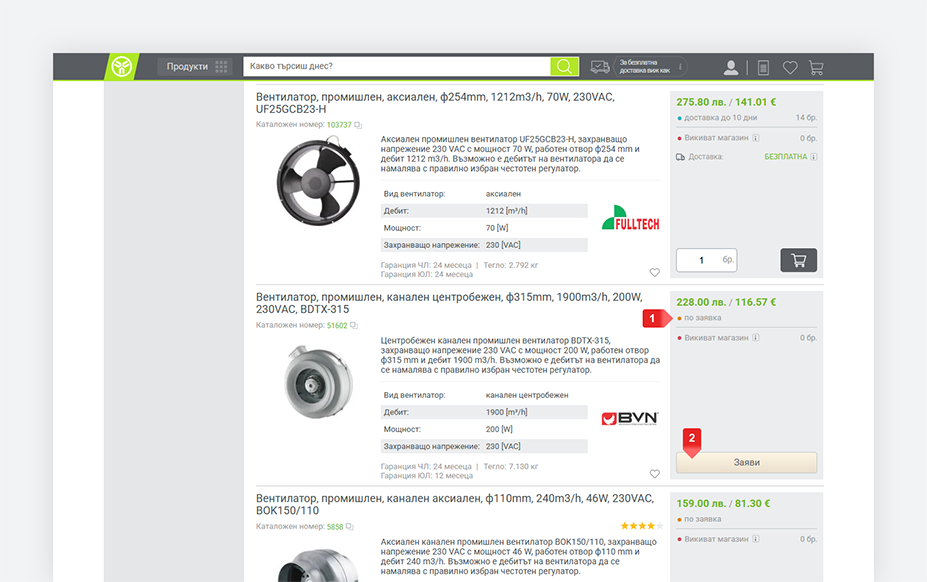Open the wishlist heart in header

(790, 68)
